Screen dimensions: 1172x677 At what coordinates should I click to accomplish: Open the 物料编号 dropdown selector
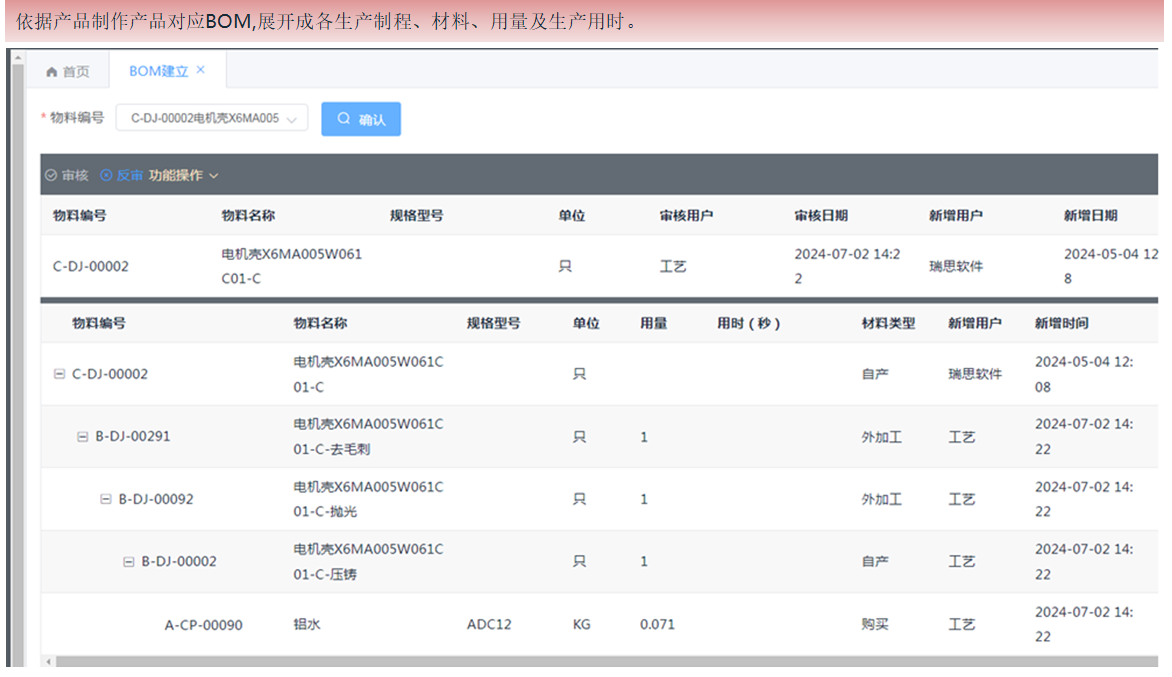click(212, 118)
